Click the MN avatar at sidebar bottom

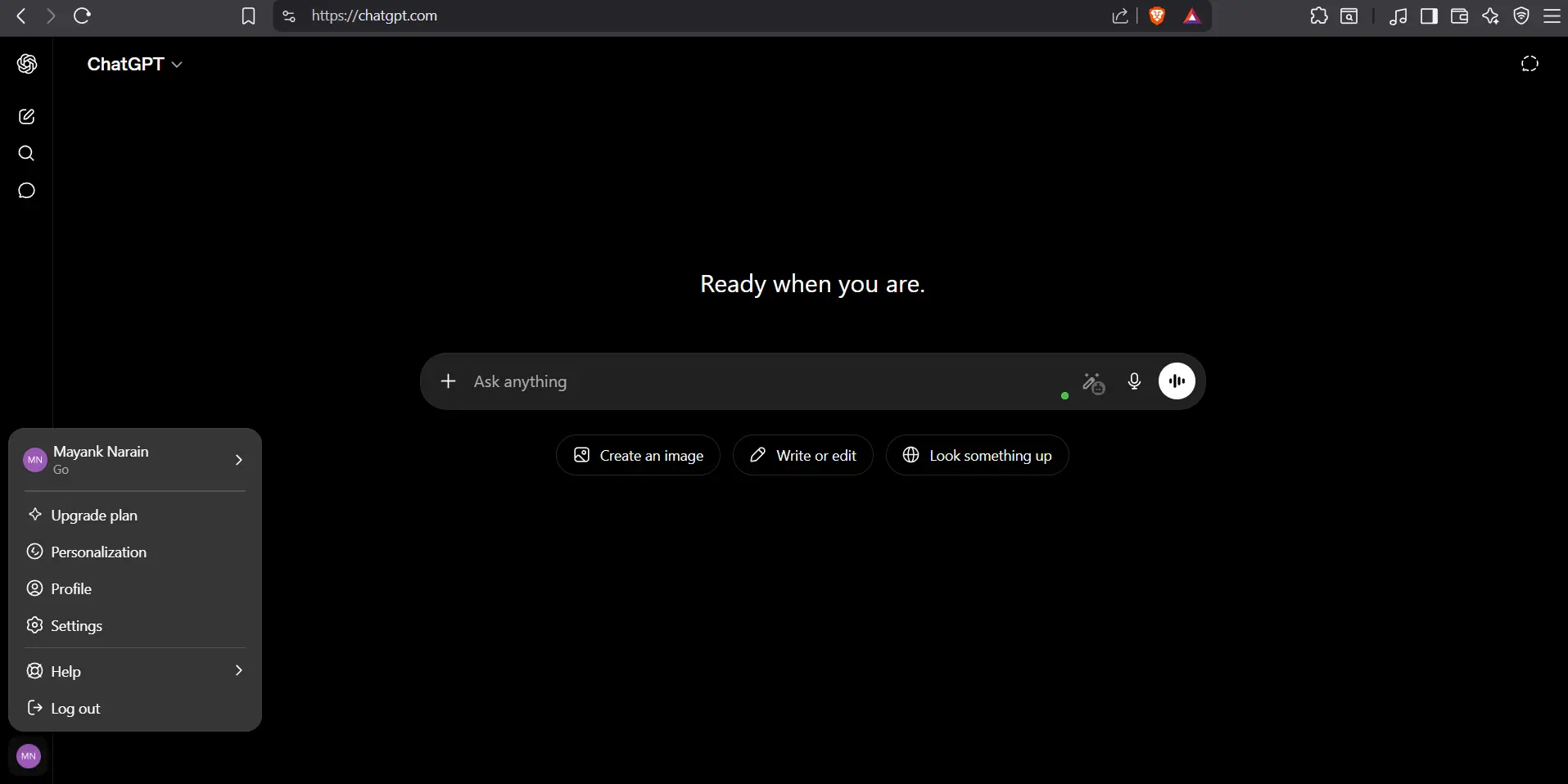29,756
